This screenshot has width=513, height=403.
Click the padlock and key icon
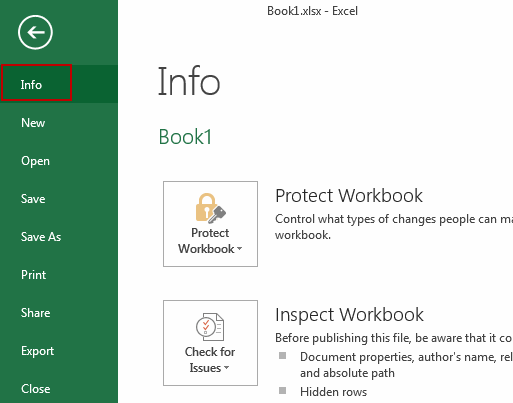coord(210,208)
